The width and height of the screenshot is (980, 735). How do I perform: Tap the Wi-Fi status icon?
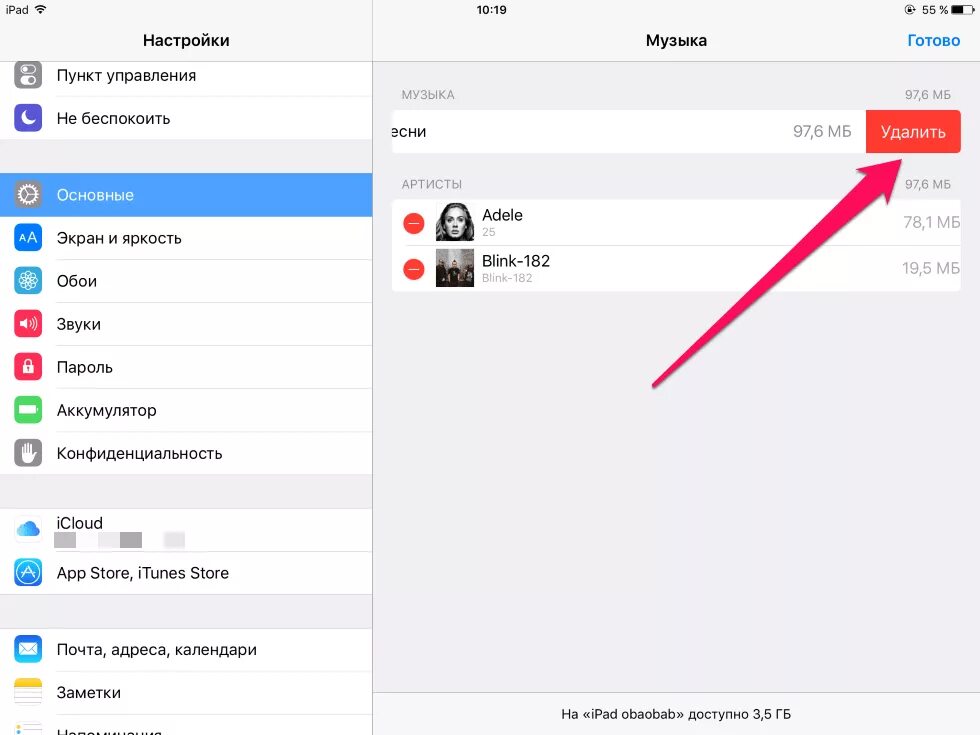(x=41, y=9)
